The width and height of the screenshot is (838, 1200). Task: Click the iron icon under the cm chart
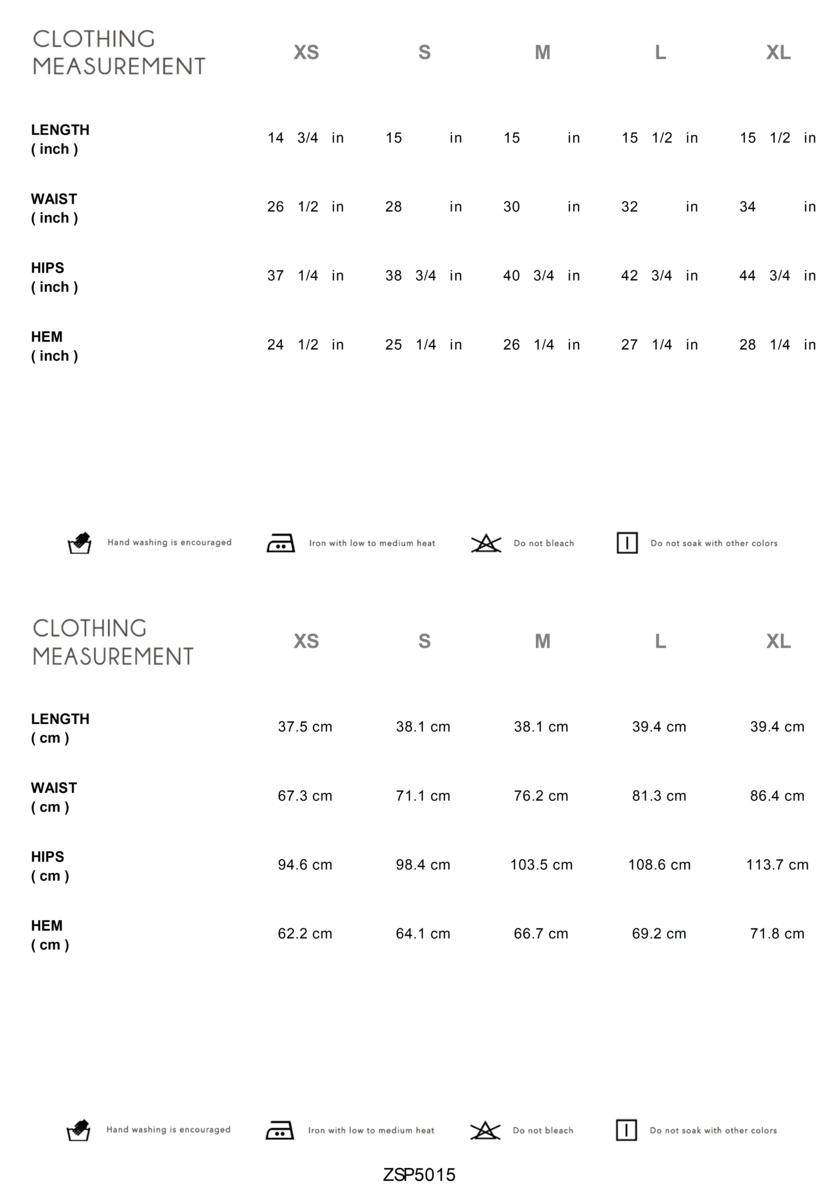click(280, 1130)
